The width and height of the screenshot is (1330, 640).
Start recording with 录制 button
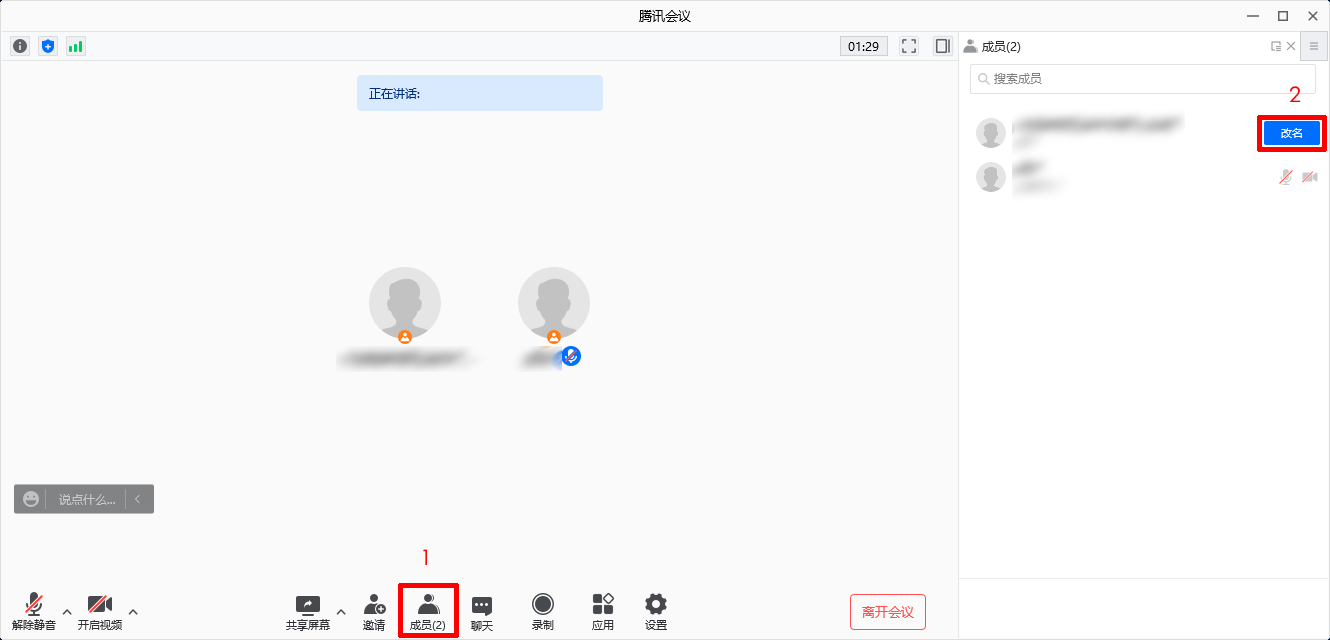543,612
